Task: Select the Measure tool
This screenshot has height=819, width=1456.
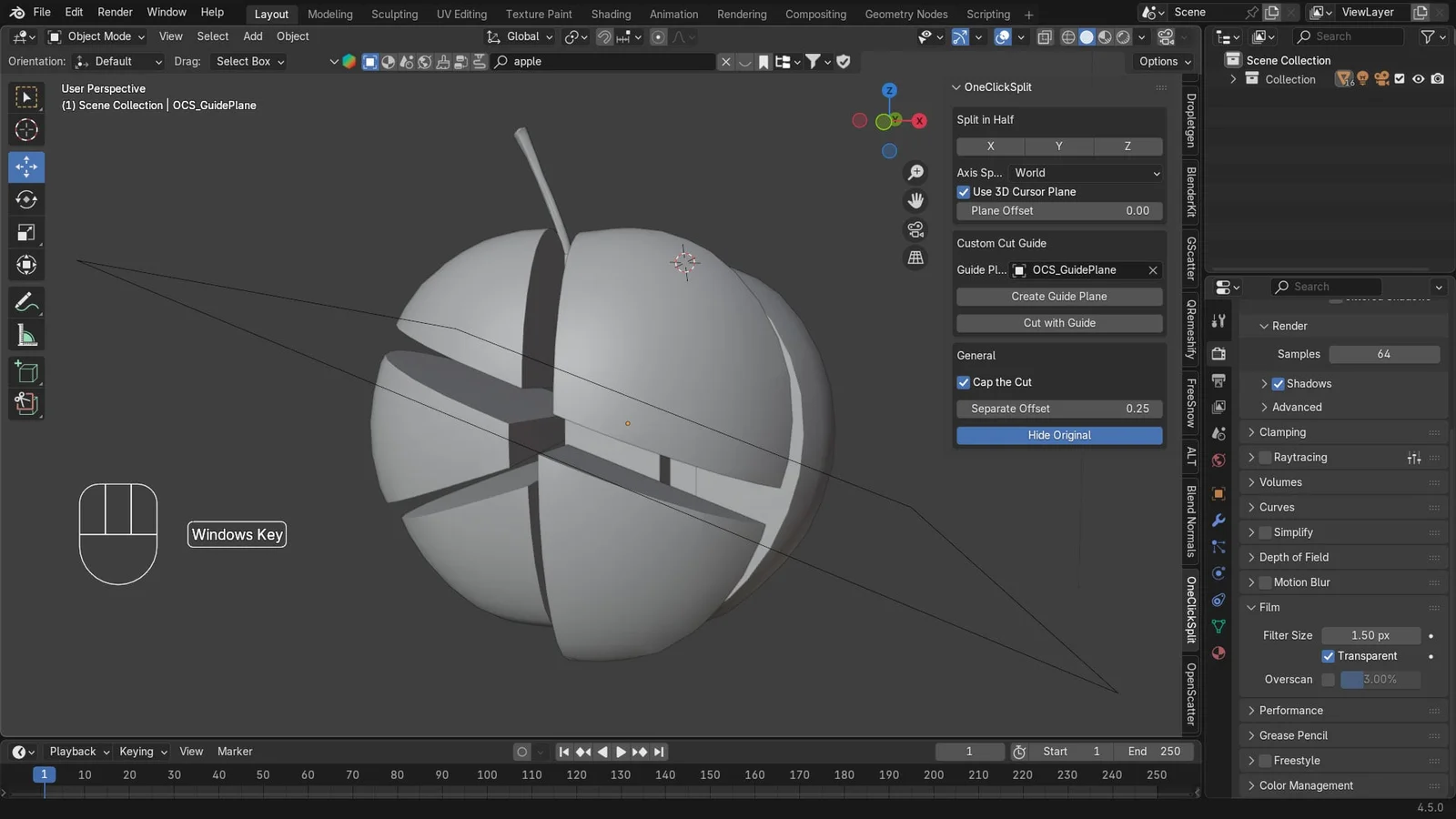Action: coord(26,334)
